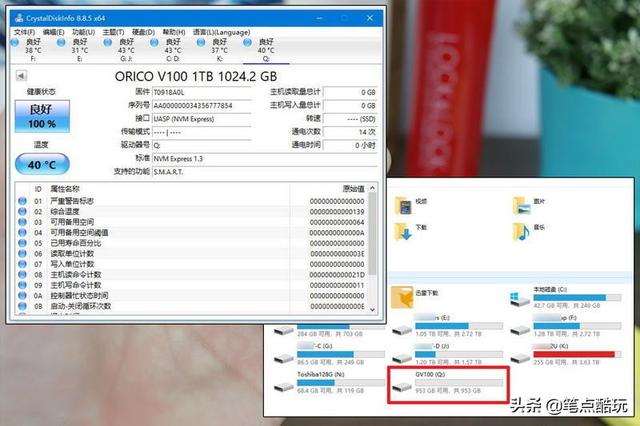
Task: Click the supported features field S.M.A.R.T.
Action: (x=264, y=172)
